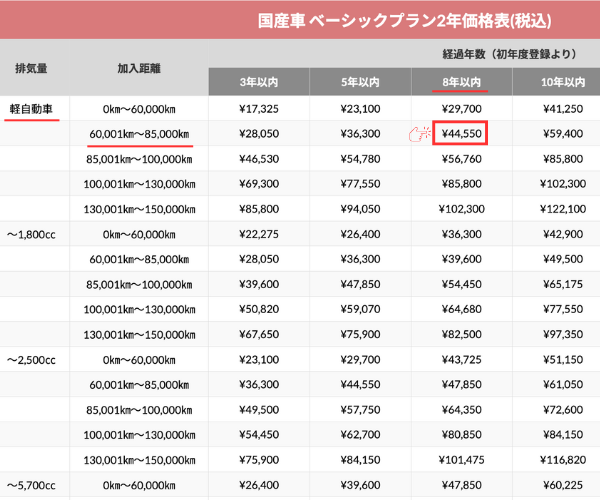Click the underlined 軽自動車 category label
Image resolution: width=600 pixels, height=500 pixels.
(x=32, y=108)
